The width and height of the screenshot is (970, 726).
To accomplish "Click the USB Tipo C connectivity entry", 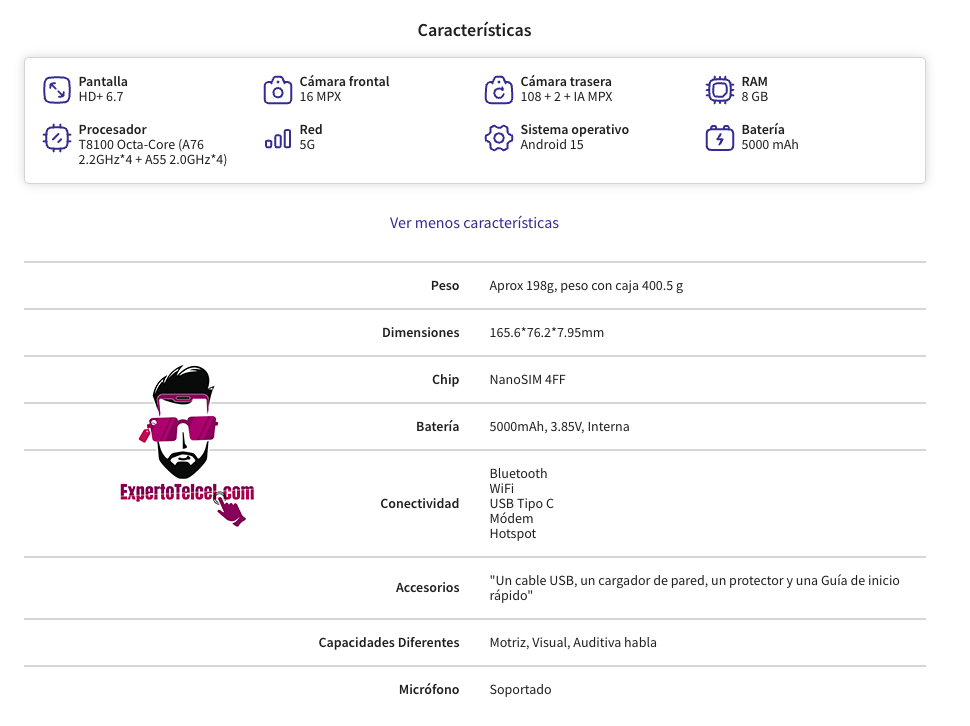I will (521, 503).
